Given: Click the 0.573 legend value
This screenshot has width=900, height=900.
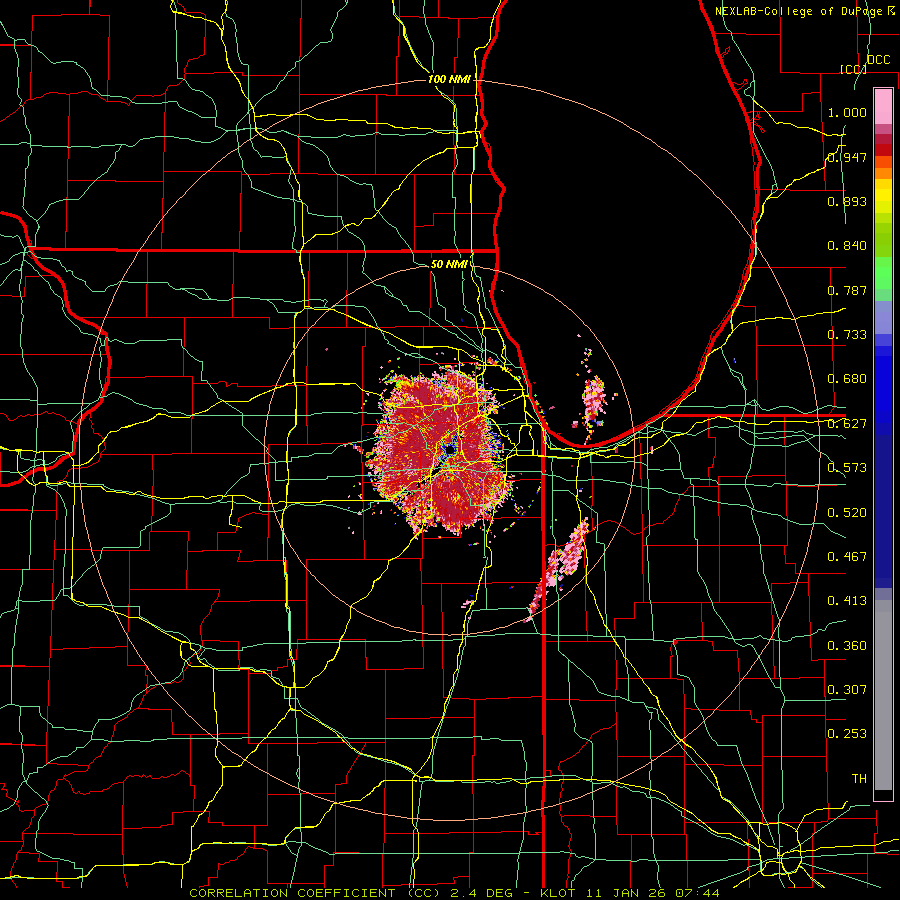Looking at the screenshot, I should [847, 468].
